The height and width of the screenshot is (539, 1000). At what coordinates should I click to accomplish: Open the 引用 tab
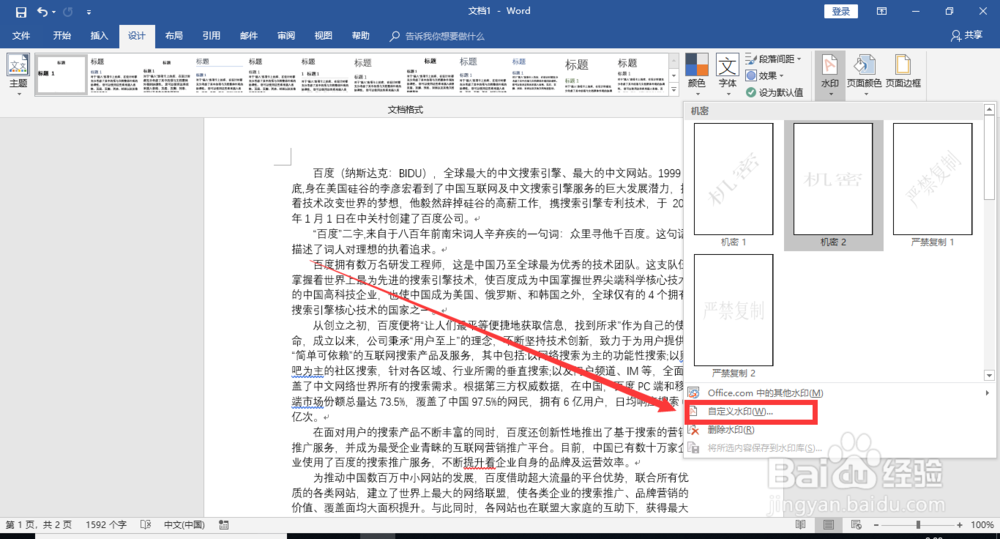point(211,36)
